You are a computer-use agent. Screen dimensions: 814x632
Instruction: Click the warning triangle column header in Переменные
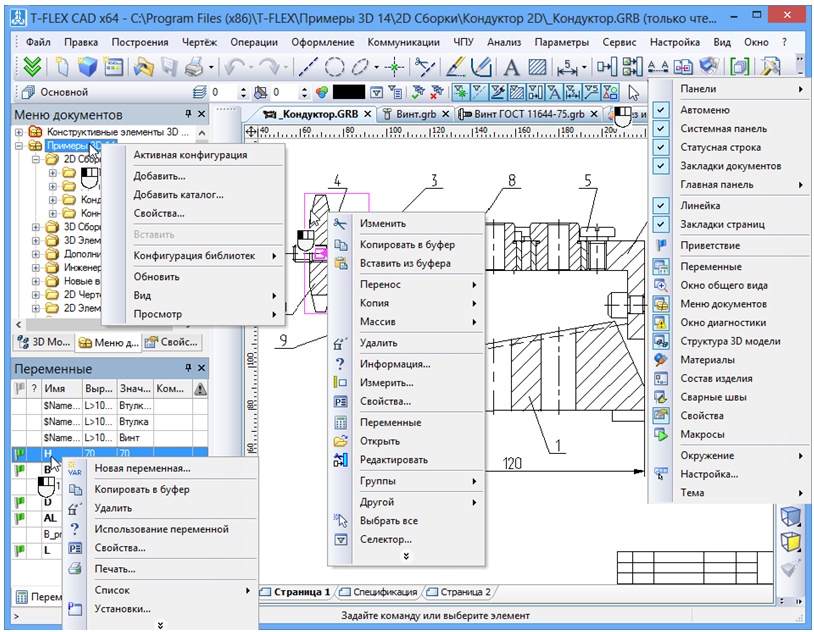[200, 388]
